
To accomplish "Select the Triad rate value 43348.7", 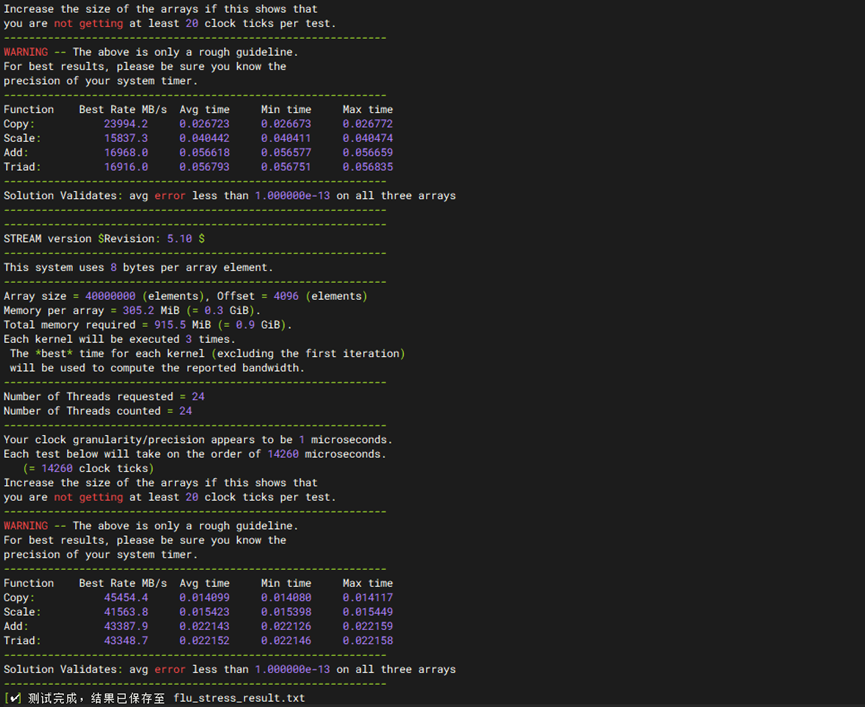I will tap(126, 641).
